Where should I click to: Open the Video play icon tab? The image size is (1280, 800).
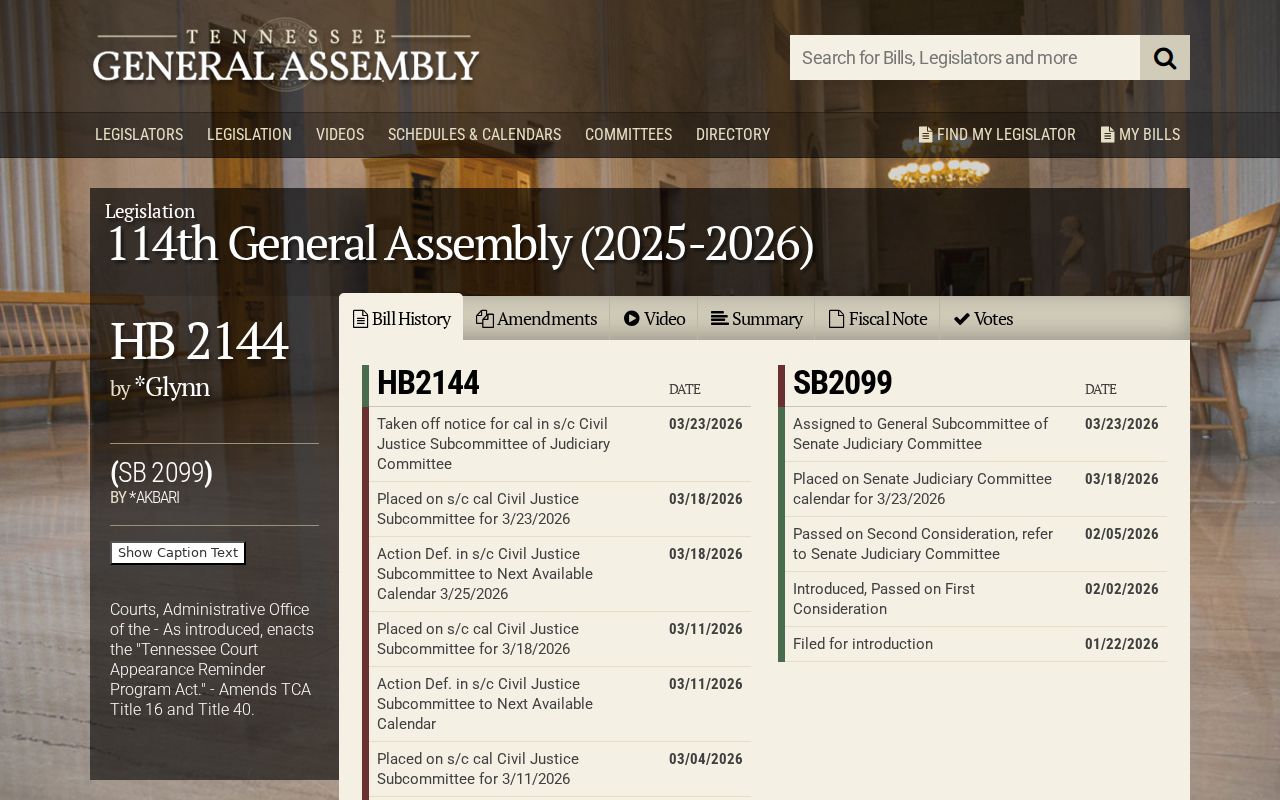632,318
